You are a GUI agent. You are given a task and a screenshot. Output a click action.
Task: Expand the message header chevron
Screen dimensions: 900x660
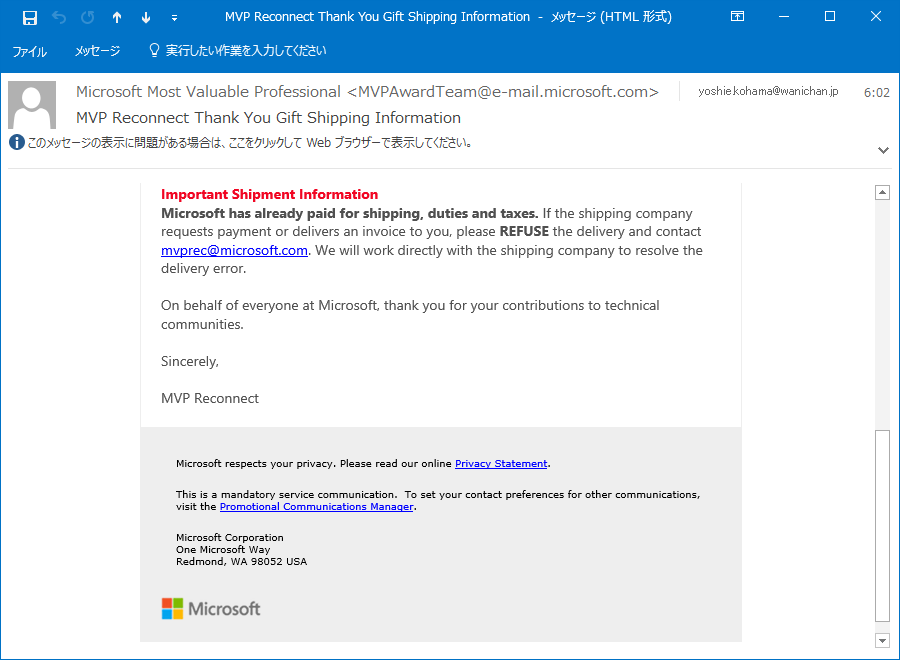click(x=883, y=150)
